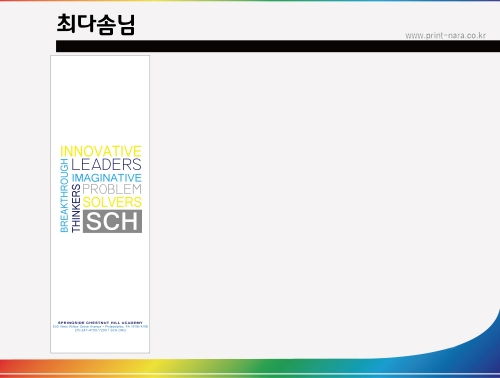Click the navy LEADERS text
The width and height of the screenshot is (500, 378).
pyautogui.click(x=106, y=165)
